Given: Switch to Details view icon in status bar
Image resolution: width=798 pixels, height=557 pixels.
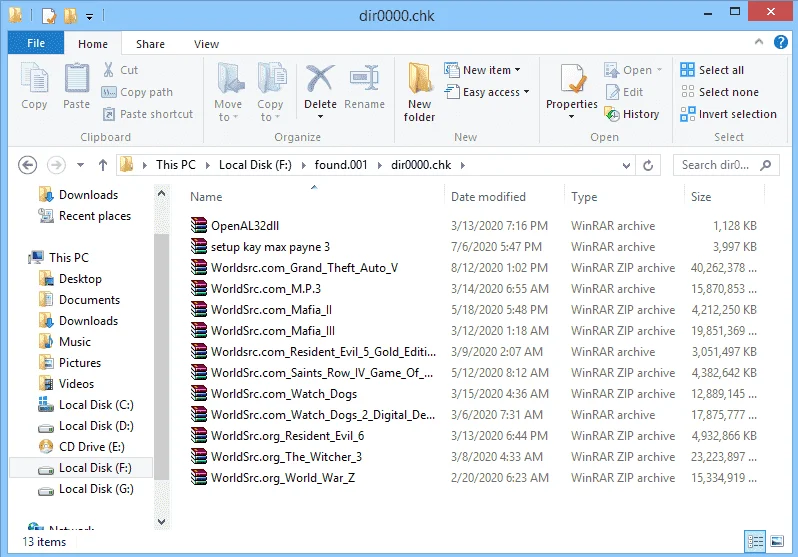Looking at the screenshot, I should click(755, 542).
